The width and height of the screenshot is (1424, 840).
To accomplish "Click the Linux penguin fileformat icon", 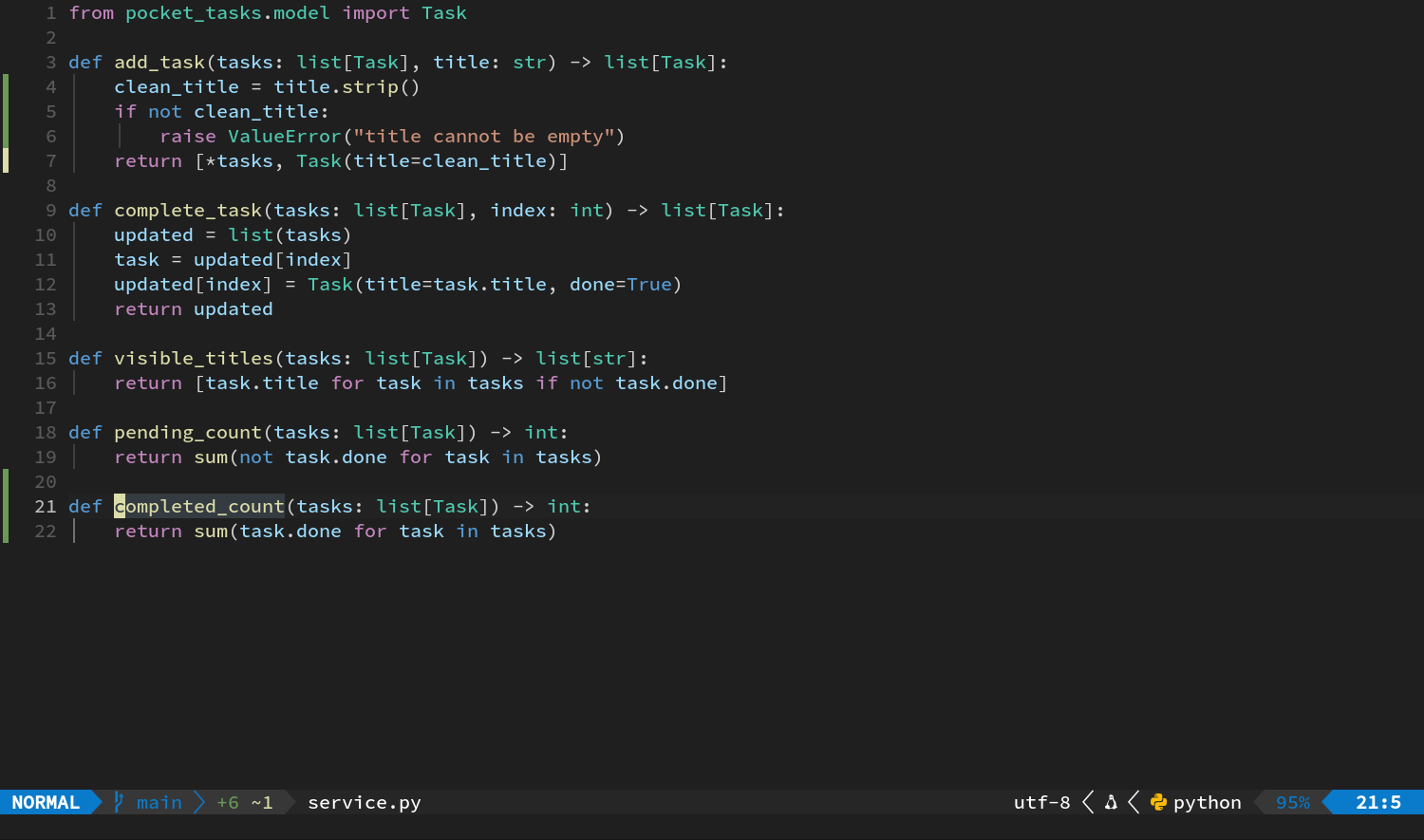I will 1111,802.
